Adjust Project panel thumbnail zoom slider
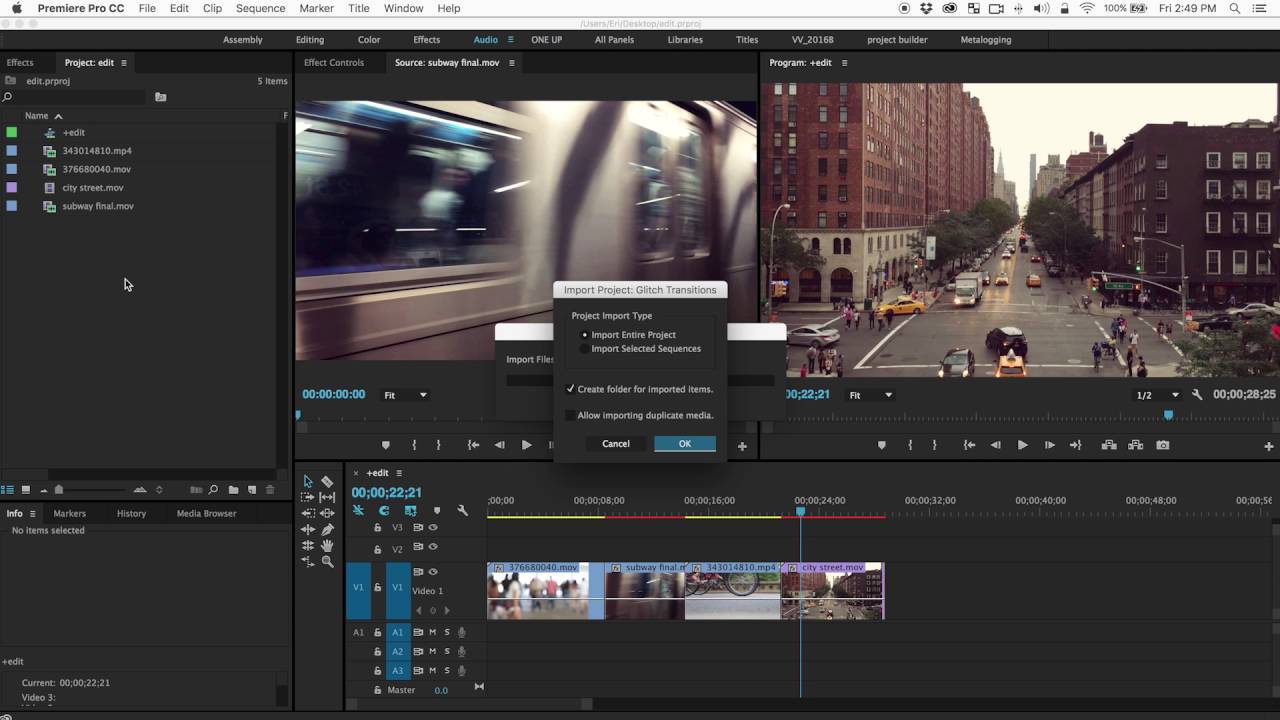Viewport: 1280px width, 720px height. [x=59, y=490]
